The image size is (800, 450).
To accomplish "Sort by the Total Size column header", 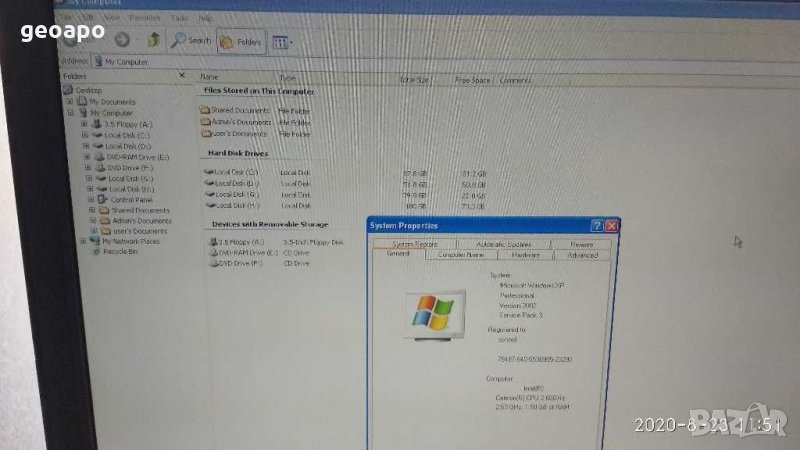I will point(415,80).
